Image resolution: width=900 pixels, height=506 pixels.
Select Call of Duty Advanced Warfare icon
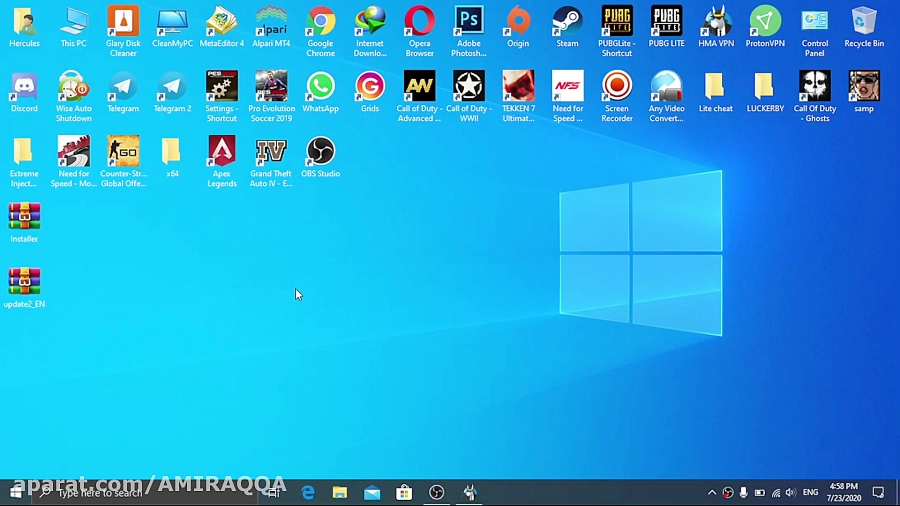(420, 96)
